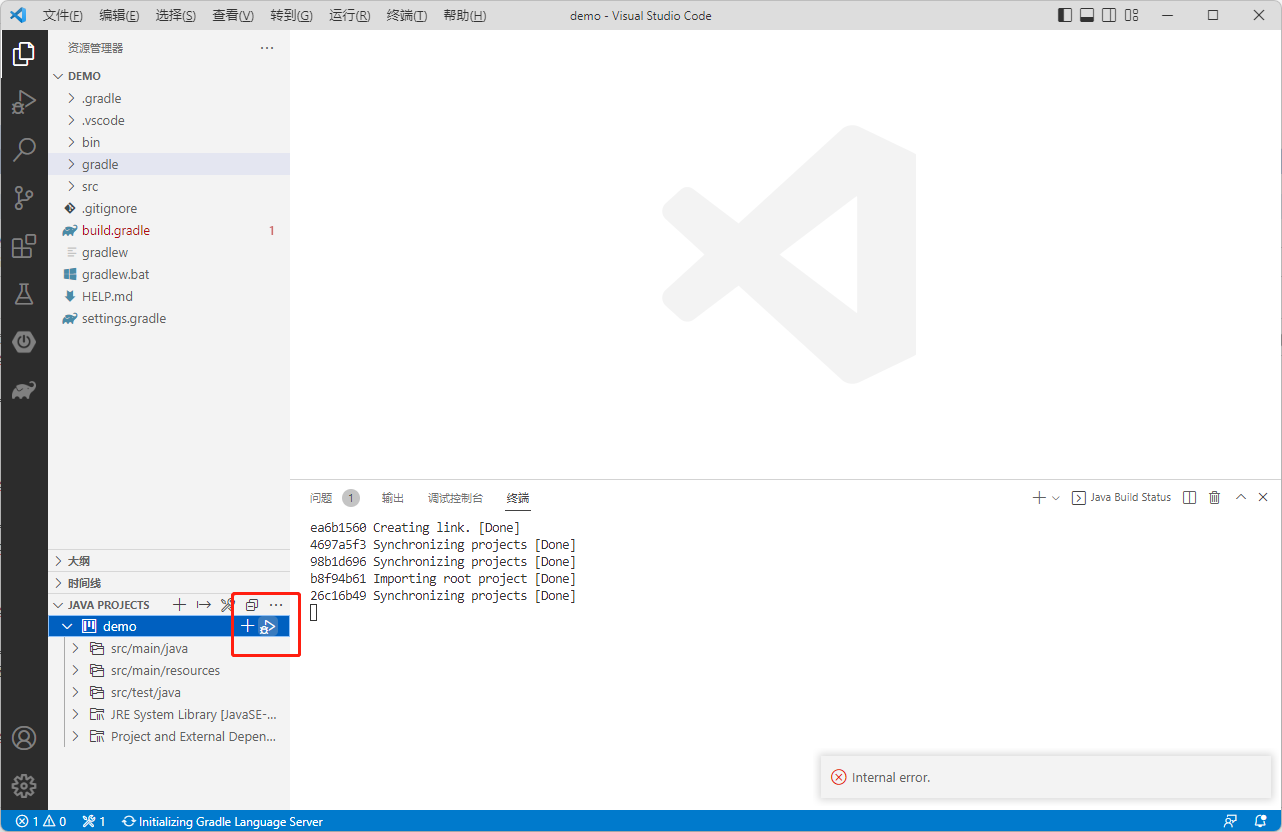Expand the .gradle folder
The image size is (1282, 832).
tap(71, 98)
